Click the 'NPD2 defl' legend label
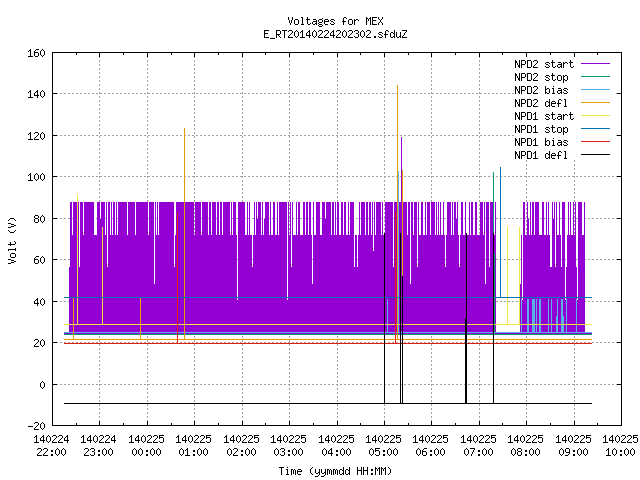Viewport: 640px width, 480px height. coord(541,103)
